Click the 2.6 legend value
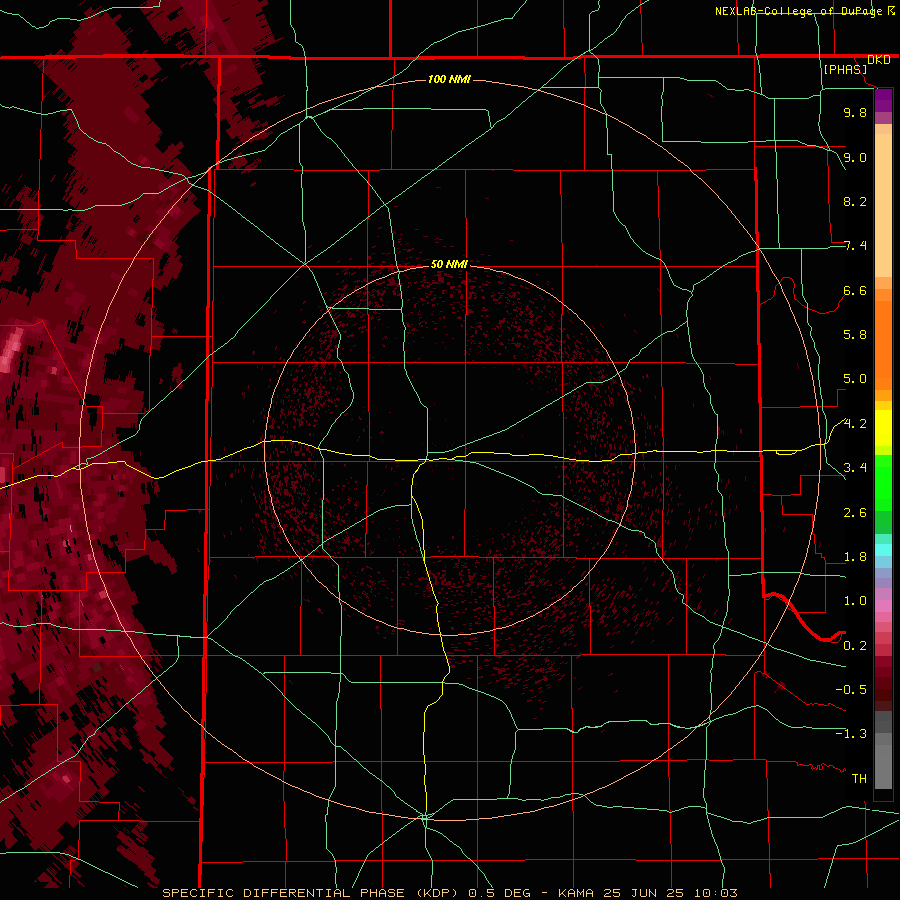The width and height of the screenshot is (900, 900). pyautogui.click(x=855, y=513)
